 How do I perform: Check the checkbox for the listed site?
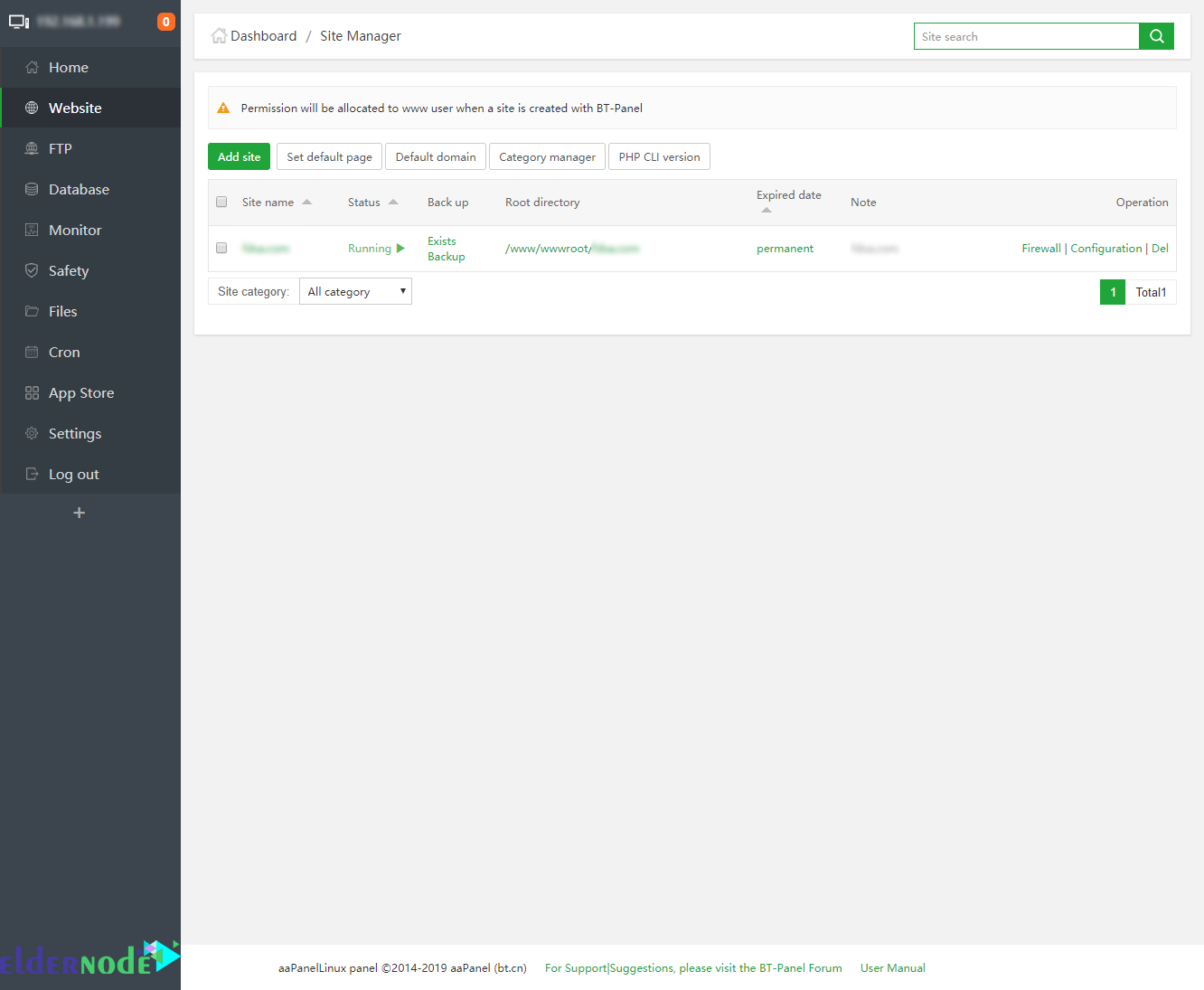(x=221, y=248)
